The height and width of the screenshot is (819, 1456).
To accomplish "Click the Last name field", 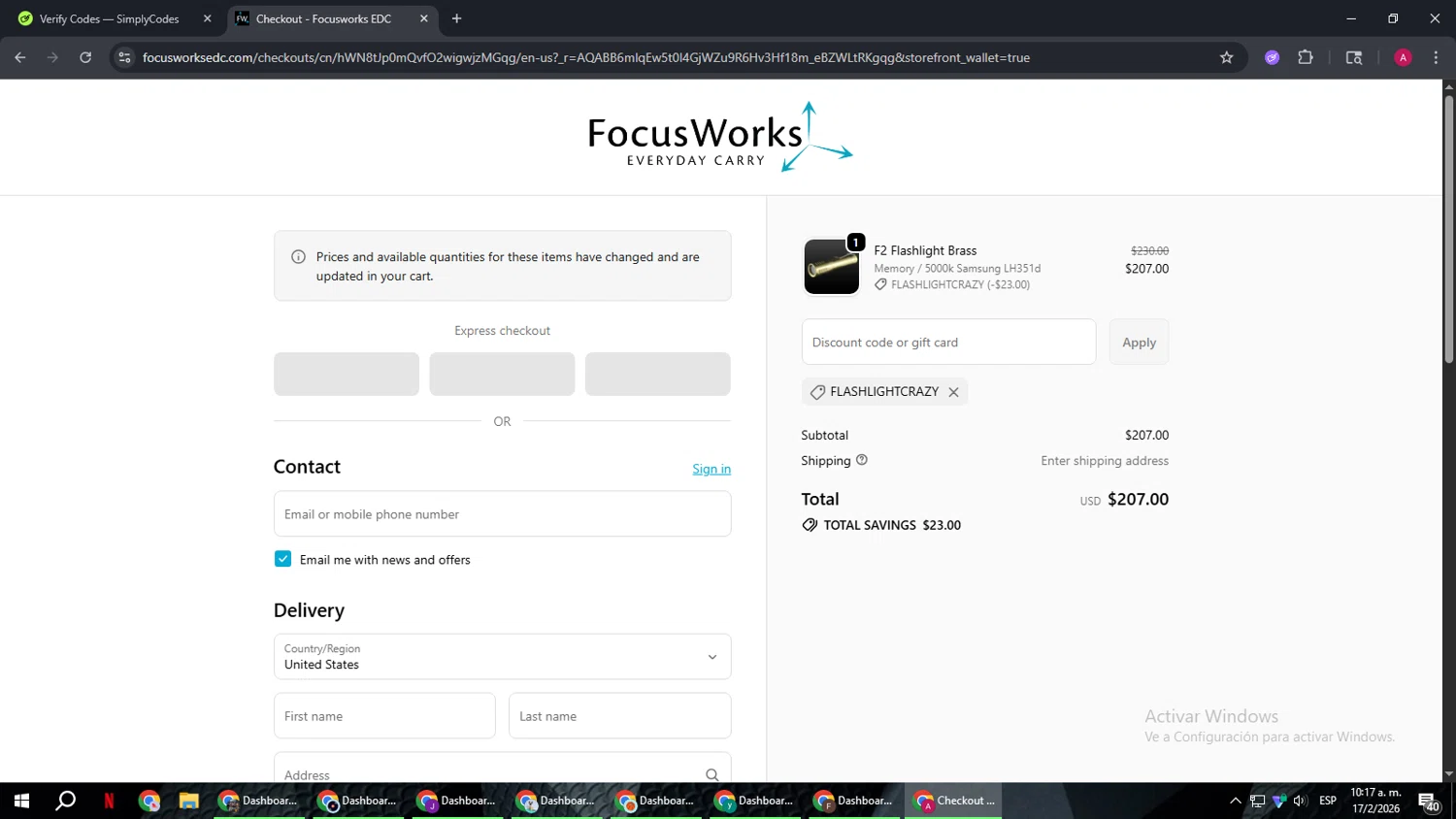I will pyautogui.click(x=619, y=716).
